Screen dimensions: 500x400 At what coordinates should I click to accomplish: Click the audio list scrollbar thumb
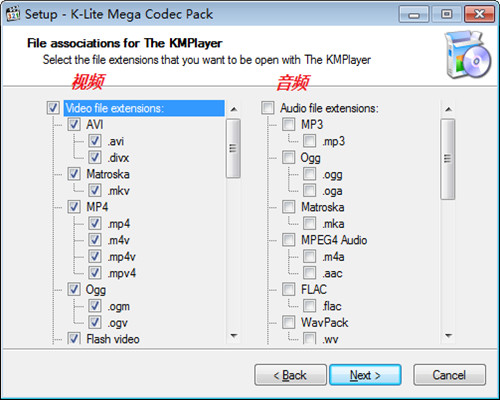pos(448,159)
